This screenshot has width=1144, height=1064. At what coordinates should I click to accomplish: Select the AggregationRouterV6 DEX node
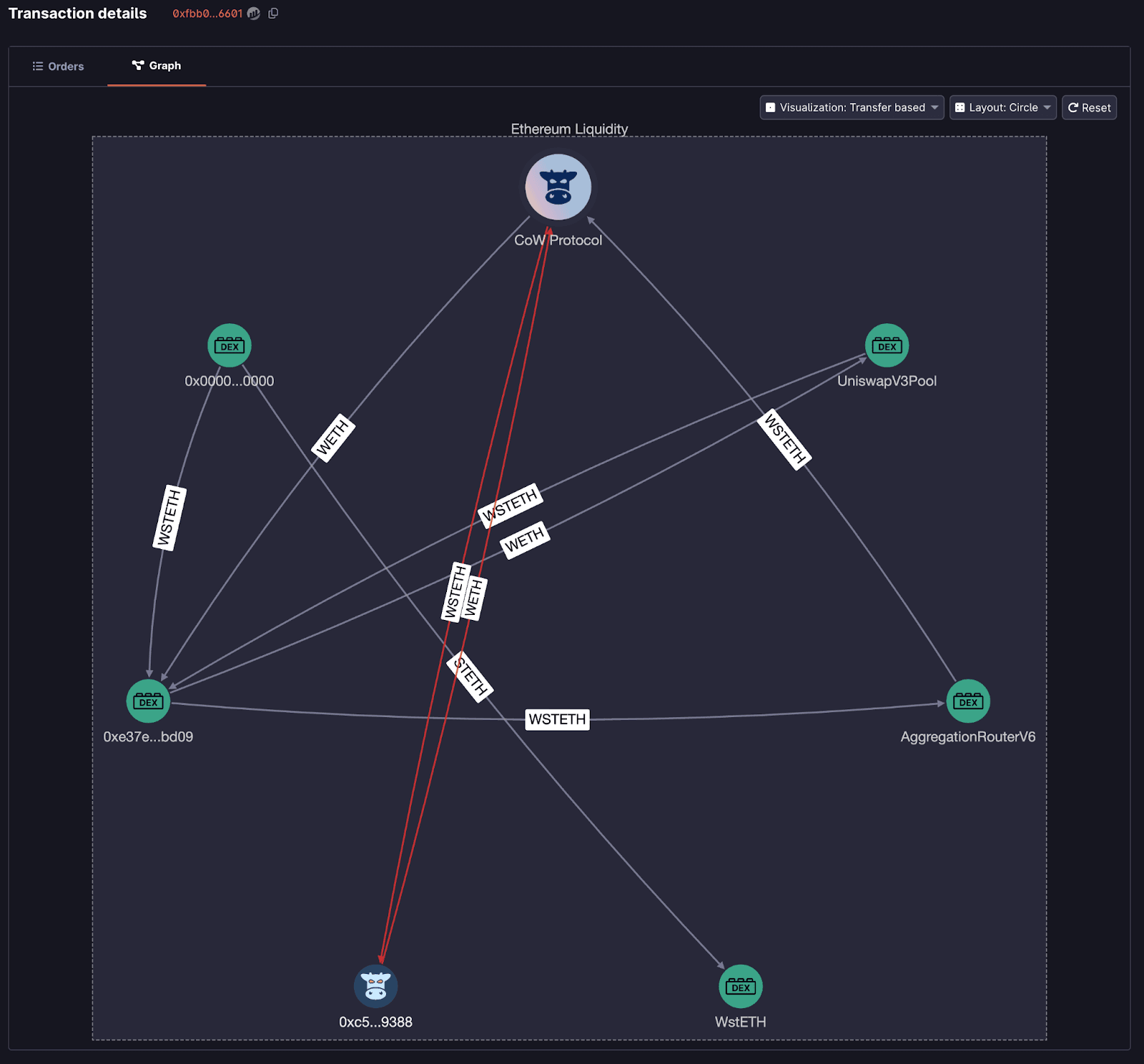point(967,701)
